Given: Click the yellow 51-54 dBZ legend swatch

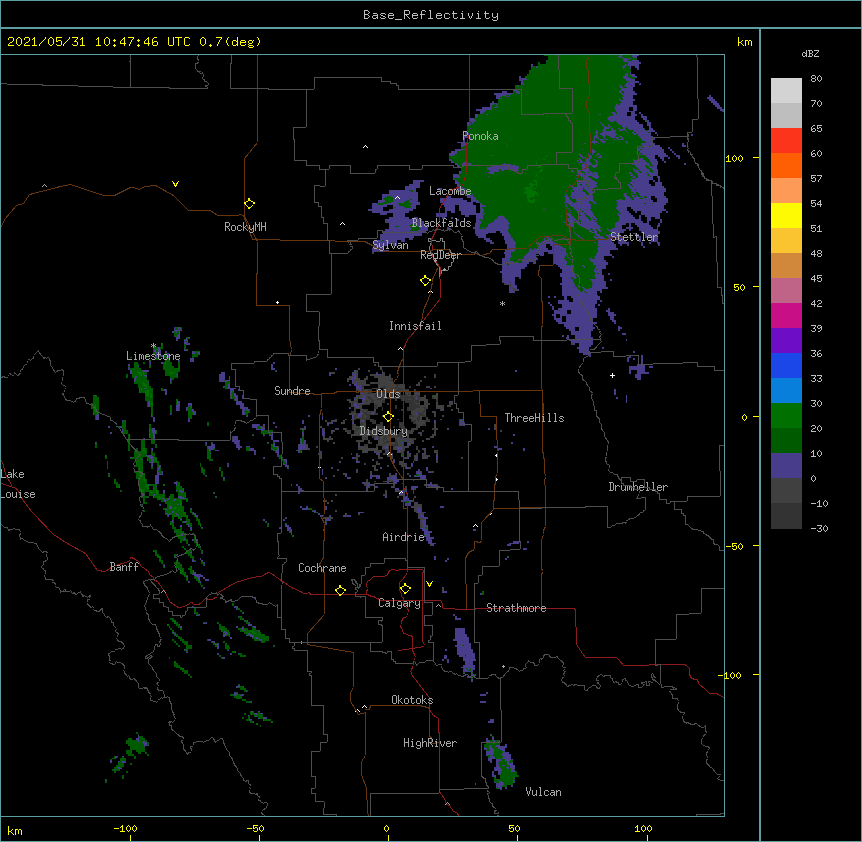Looking at the screenshot, I should click(786, 216).
